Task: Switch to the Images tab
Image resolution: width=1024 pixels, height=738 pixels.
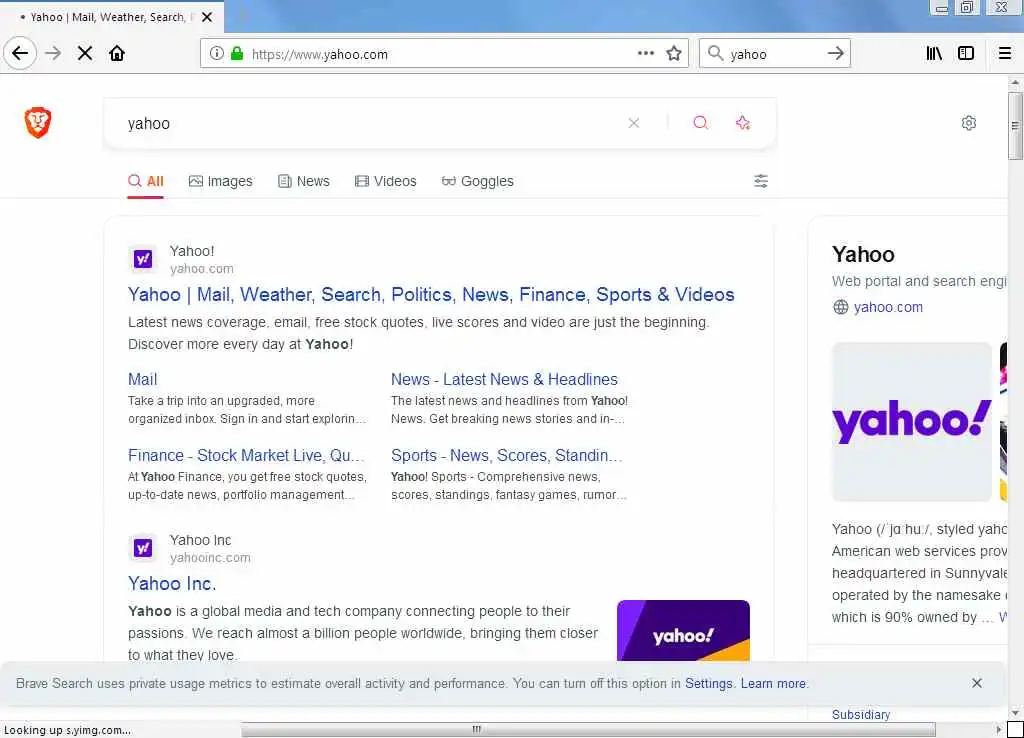Action: [220, 181]
